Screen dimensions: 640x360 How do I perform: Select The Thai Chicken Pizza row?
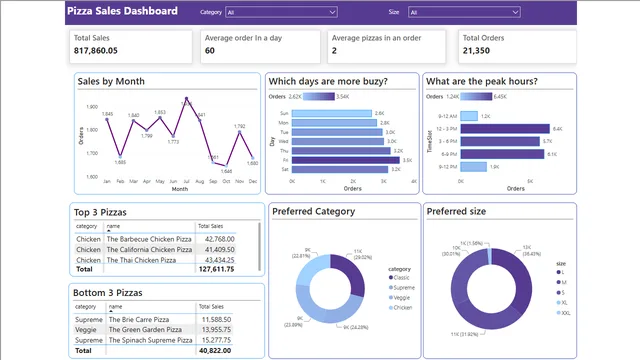[x=155, y=260]
